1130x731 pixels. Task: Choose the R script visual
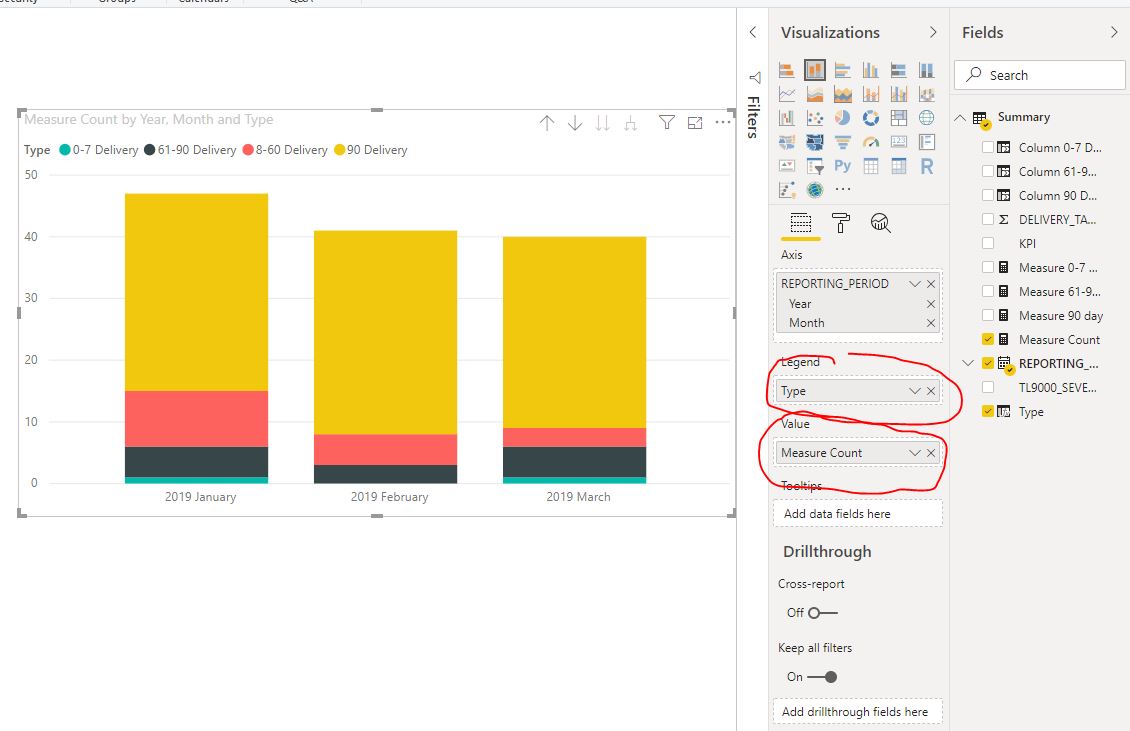click(927, 167)
